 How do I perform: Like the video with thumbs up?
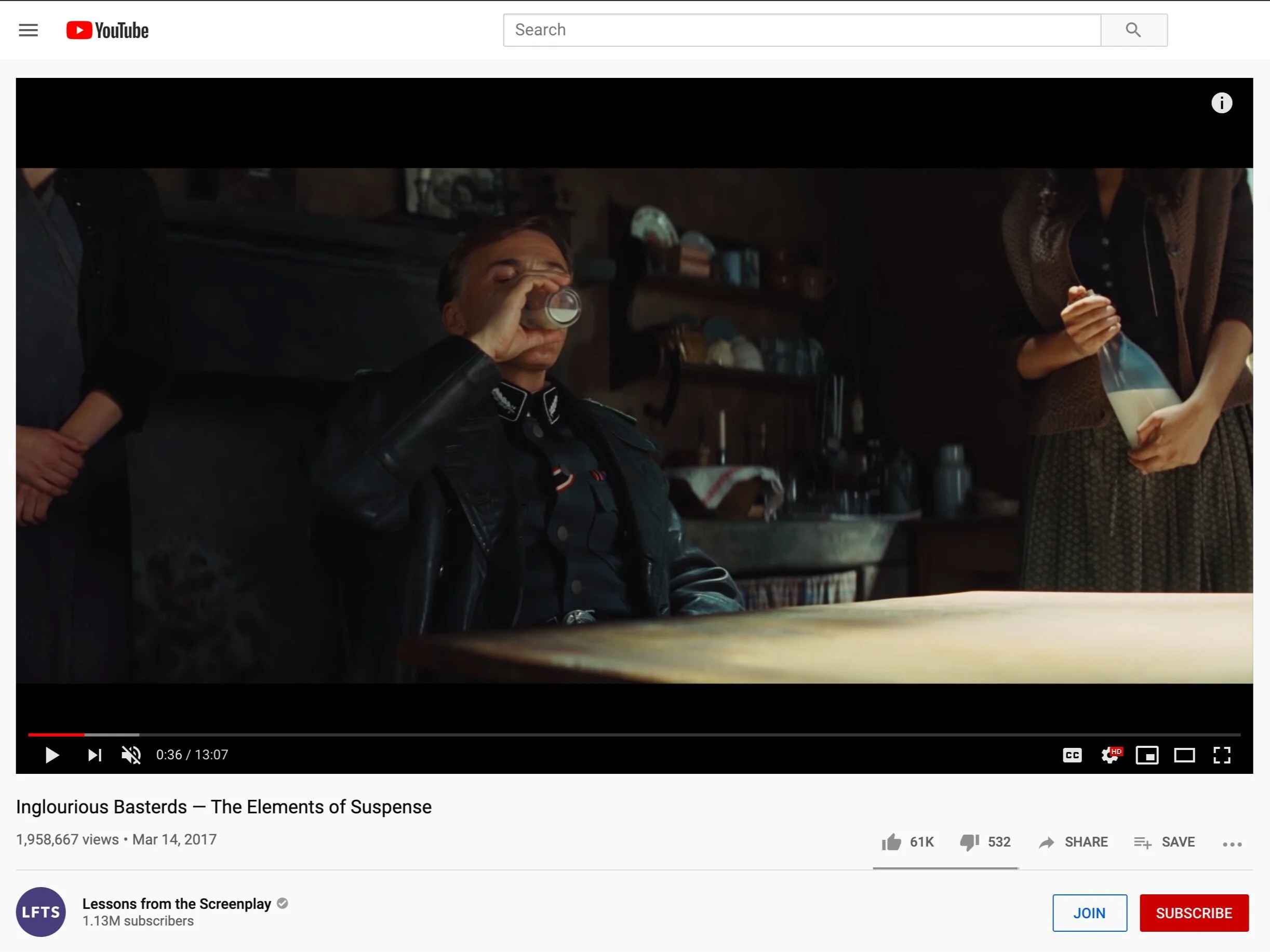coord(891,842)
